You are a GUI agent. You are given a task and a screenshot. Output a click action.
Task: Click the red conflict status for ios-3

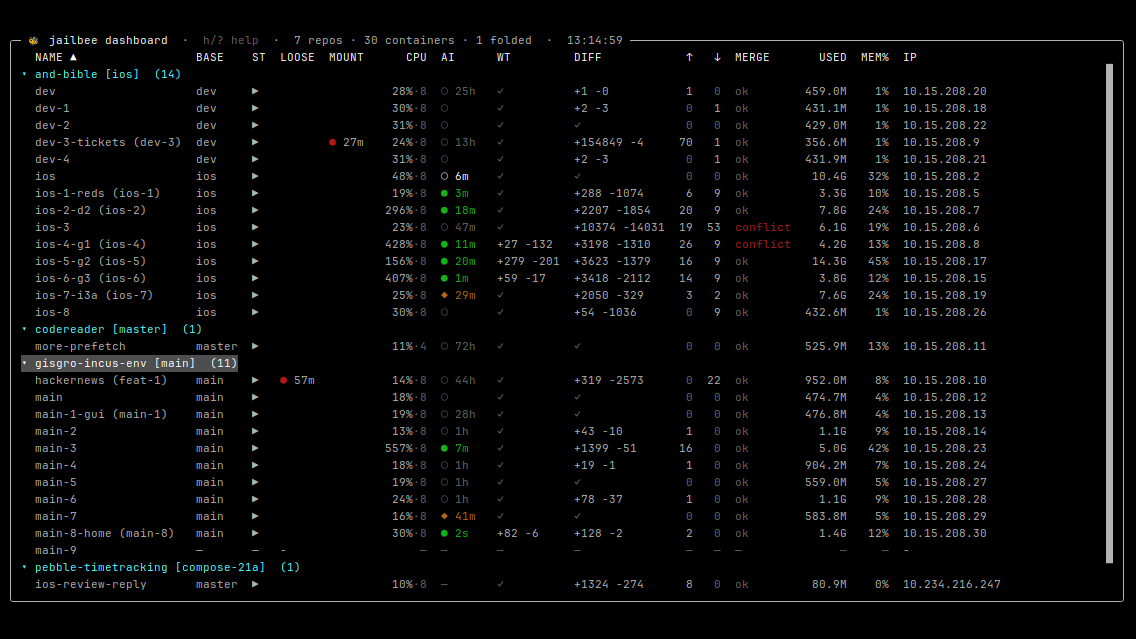point(763,227)
